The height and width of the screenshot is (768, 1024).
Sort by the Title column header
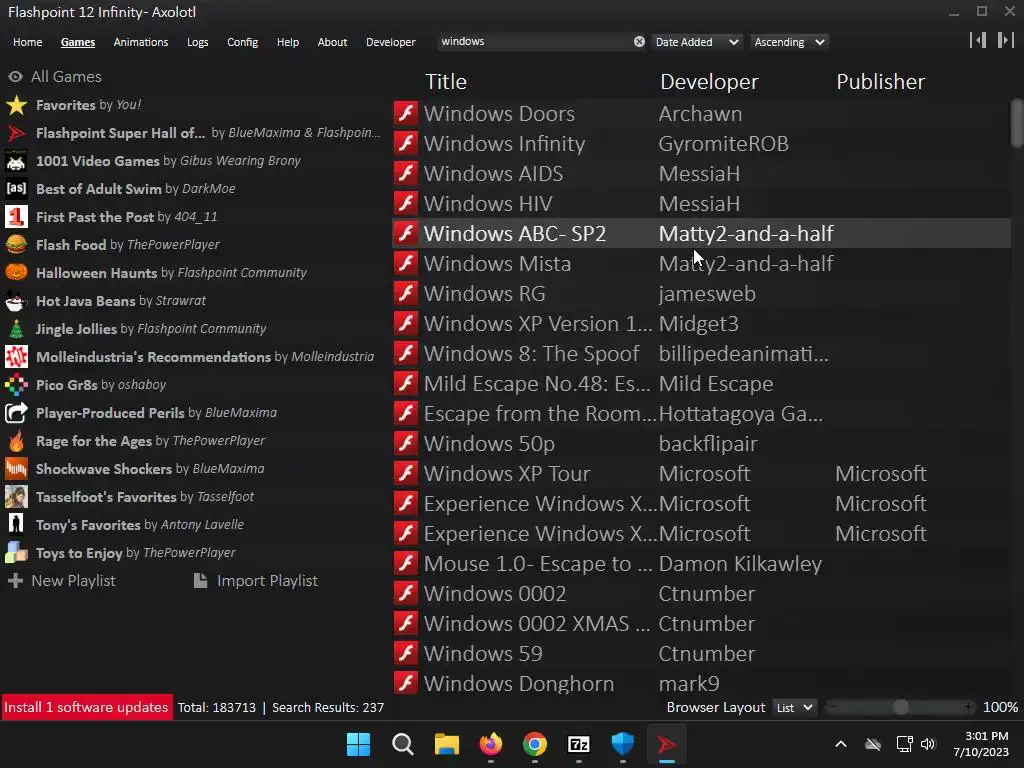coord(446,82)
